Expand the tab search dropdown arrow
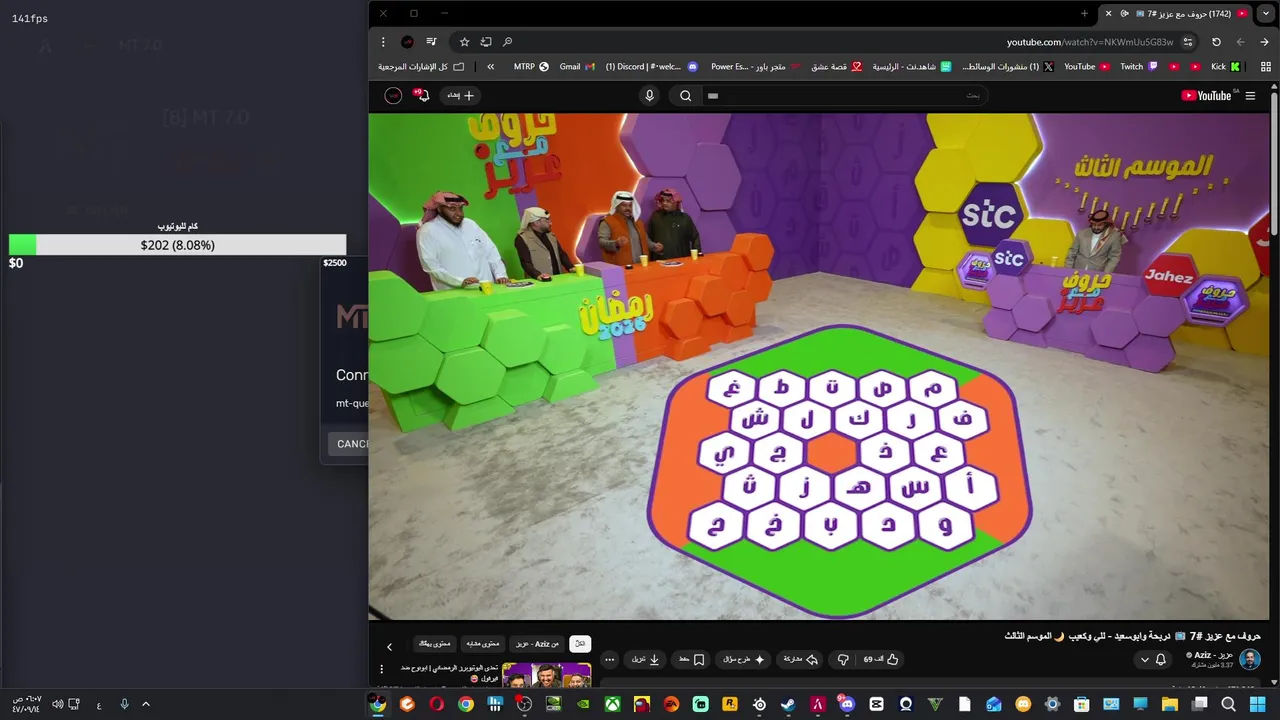The height and width of the screenshot is (720, 1280). point(1265,14)
